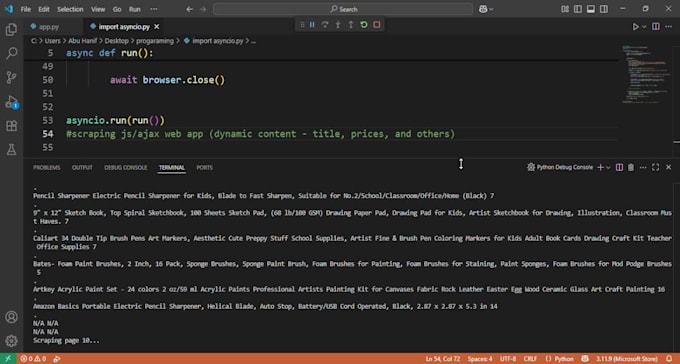Pause the debugger from debug toolbar
The width and height of the screenshot is (680, 364).
click(312, 25)
